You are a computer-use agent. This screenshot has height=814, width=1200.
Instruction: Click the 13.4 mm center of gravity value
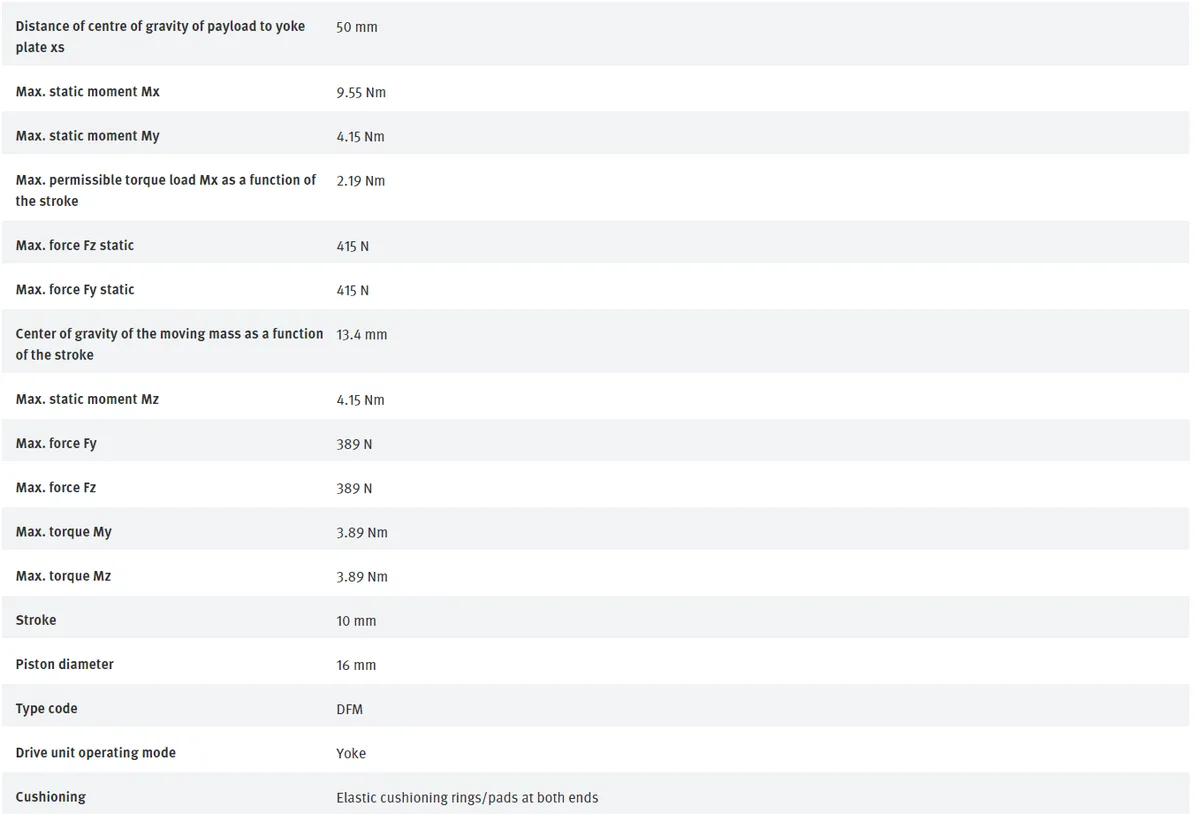click(x=361, y=335)
